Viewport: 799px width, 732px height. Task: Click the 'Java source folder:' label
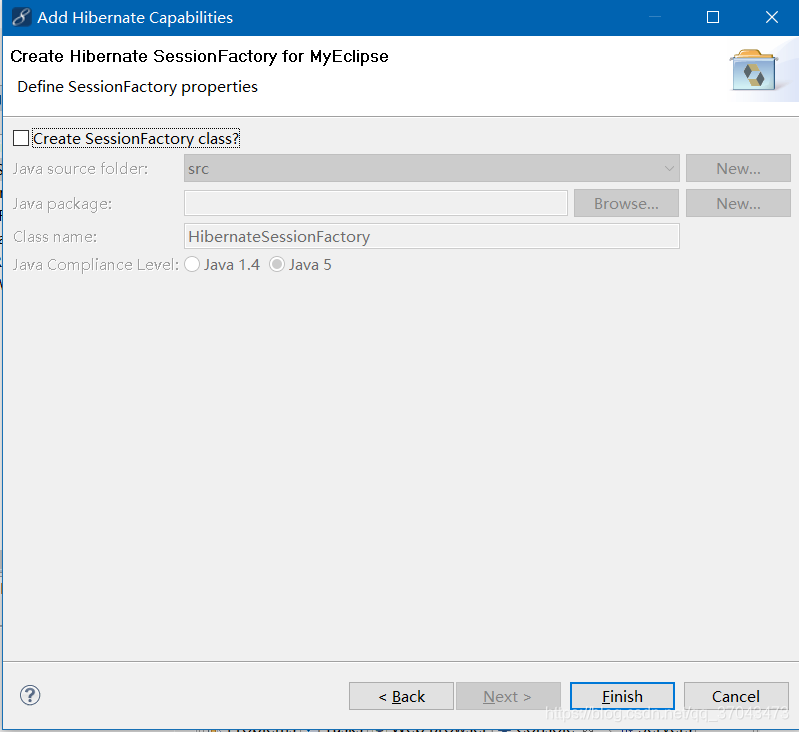(x=81, y=169)
